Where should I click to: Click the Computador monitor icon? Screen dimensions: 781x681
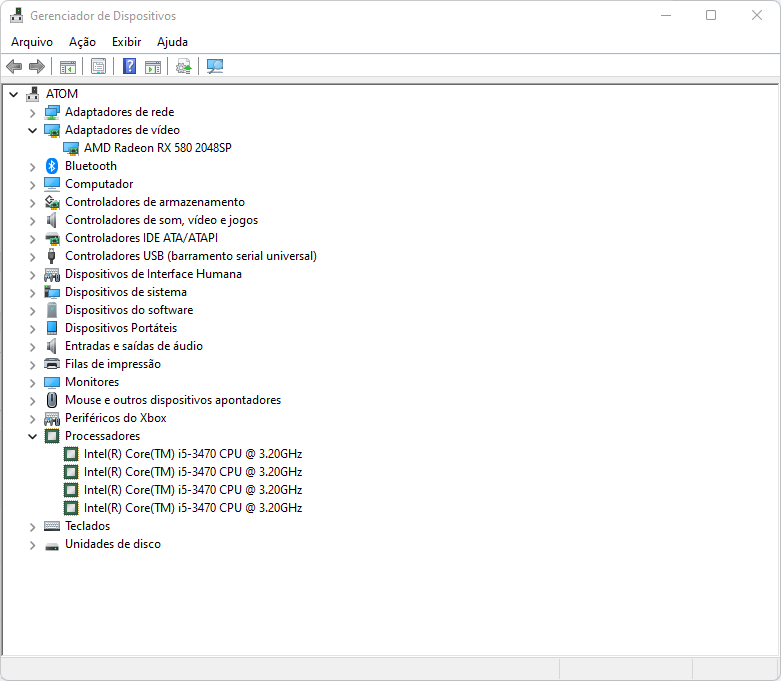pyautogui.click(x=52, y=184)
